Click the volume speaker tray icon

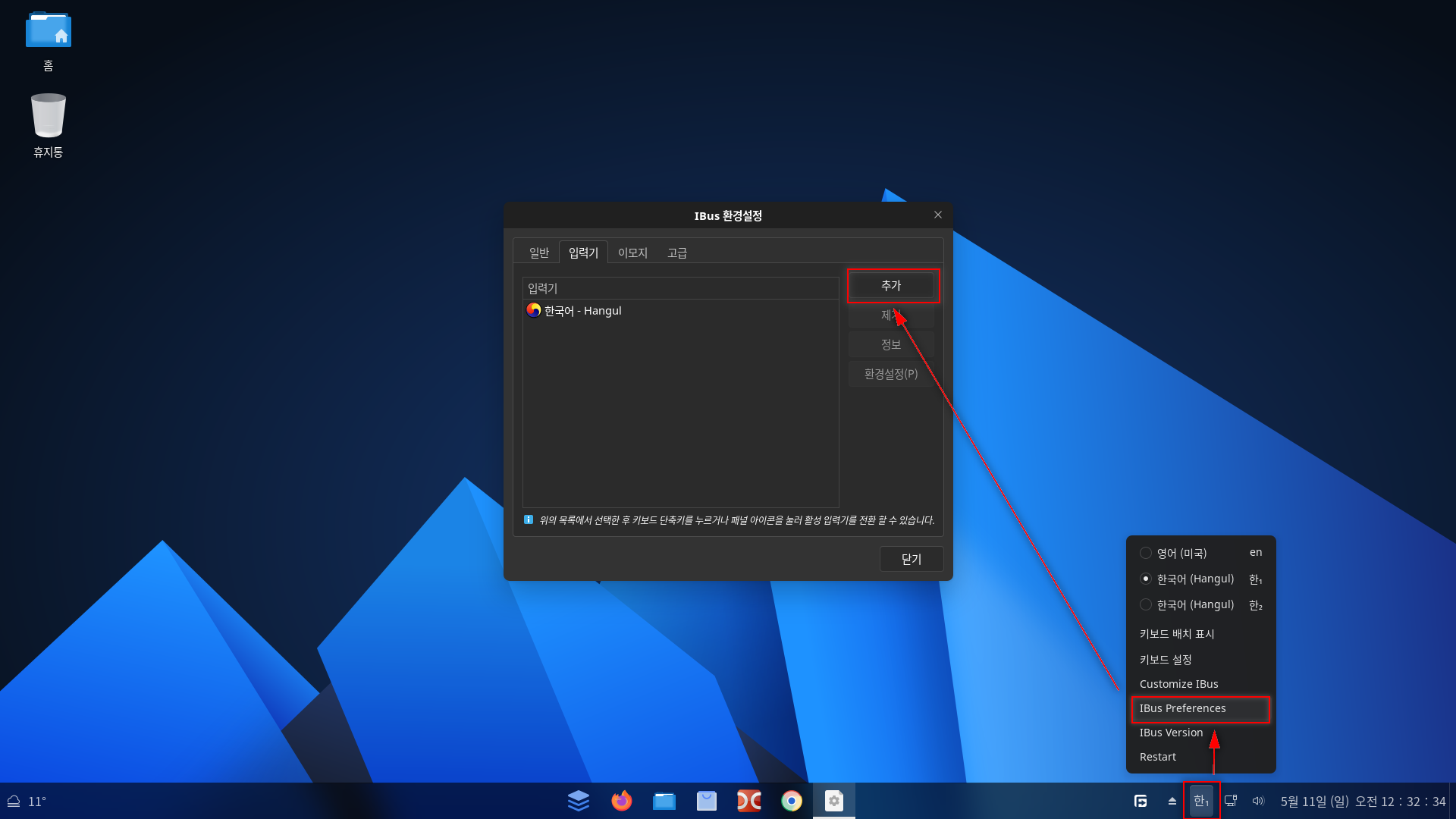coord(1258,801)
